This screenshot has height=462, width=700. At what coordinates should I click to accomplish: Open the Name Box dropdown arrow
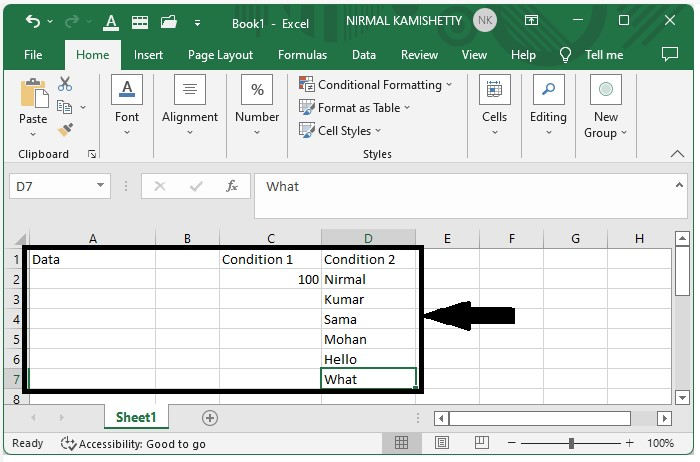101,186
